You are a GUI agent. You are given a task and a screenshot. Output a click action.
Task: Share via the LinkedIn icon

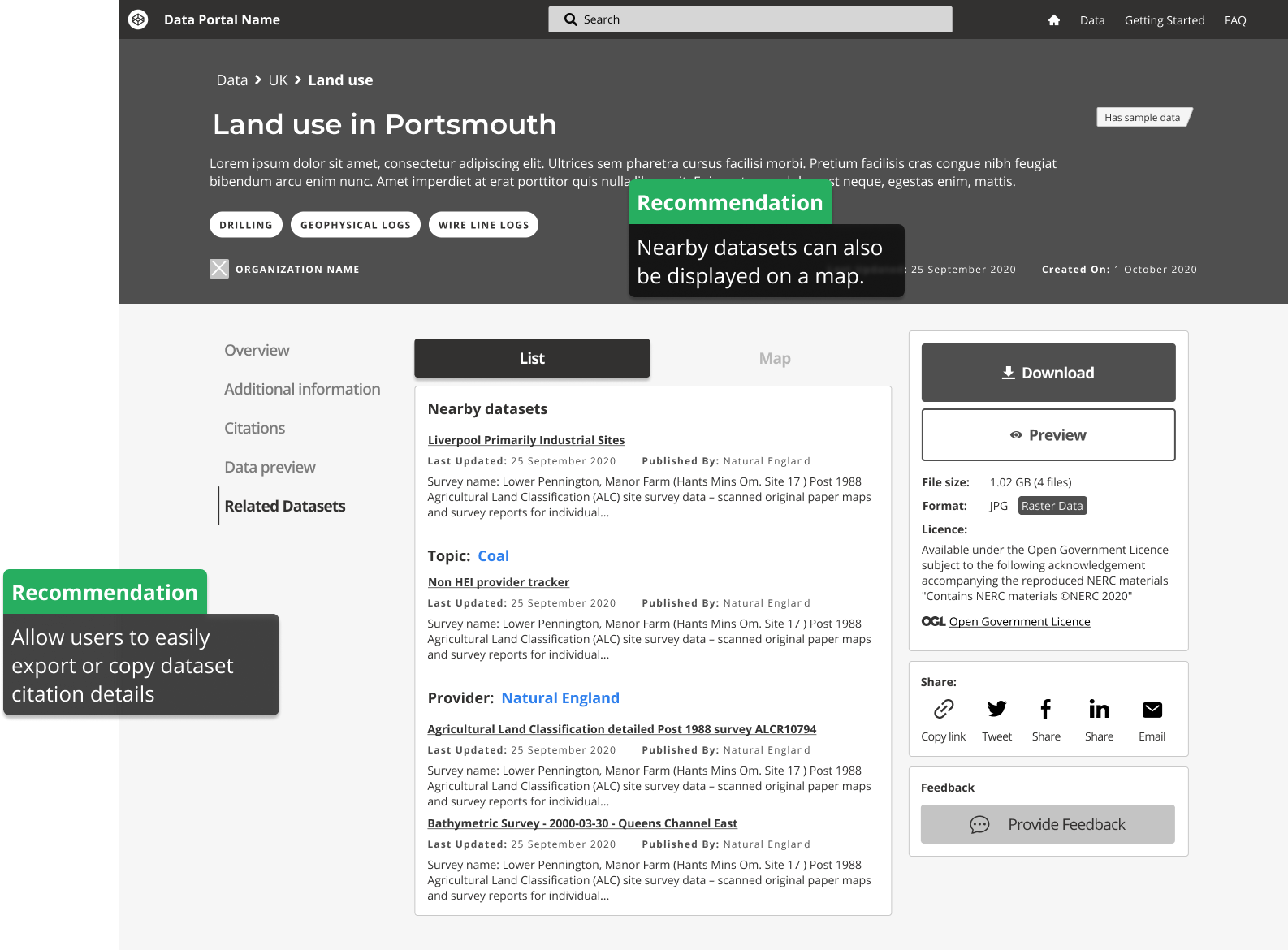(1099, 709)
